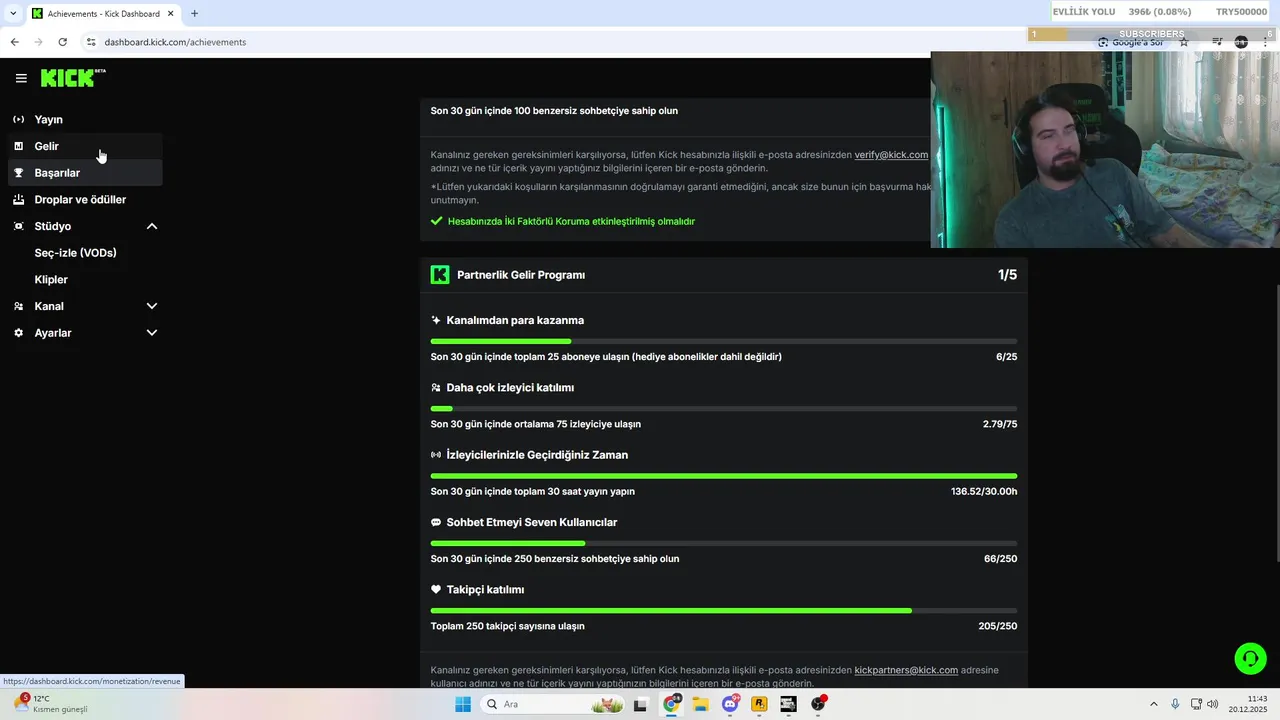The image size is (1280, 720).
Task: Open File Explorer from the taskbar
Action: 700,704
